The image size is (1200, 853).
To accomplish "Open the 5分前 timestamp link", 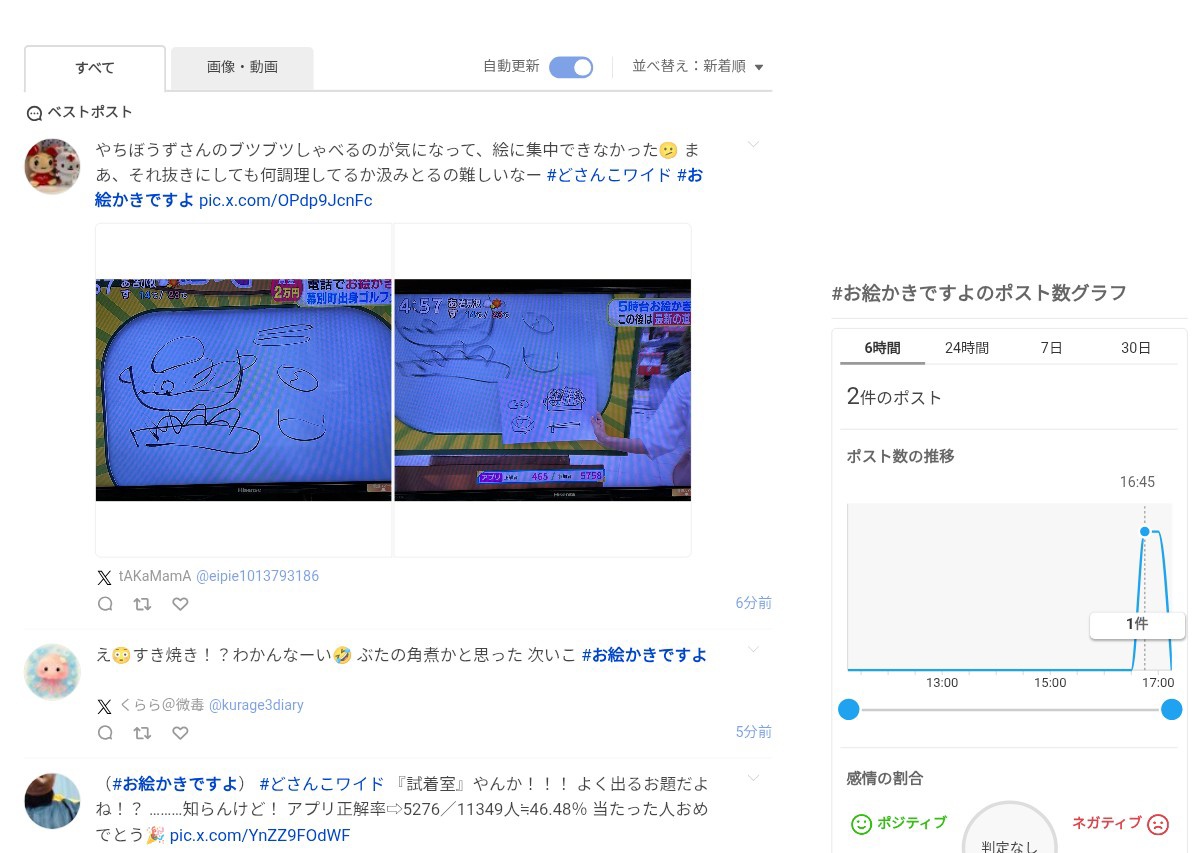I will (x=754, y=732).
